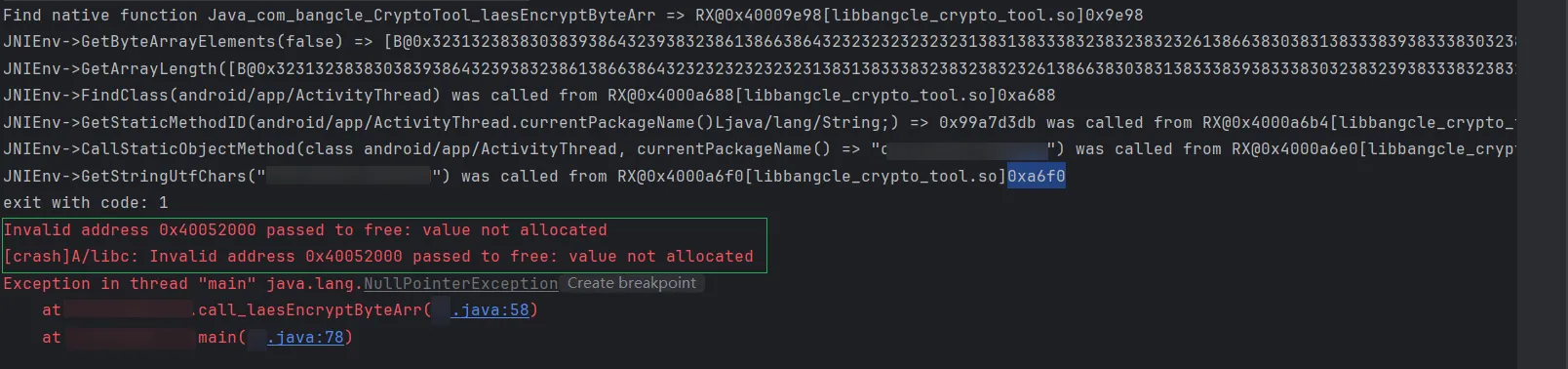
Task: Click the Create breakpoint hint
Action: coord(632,283)
